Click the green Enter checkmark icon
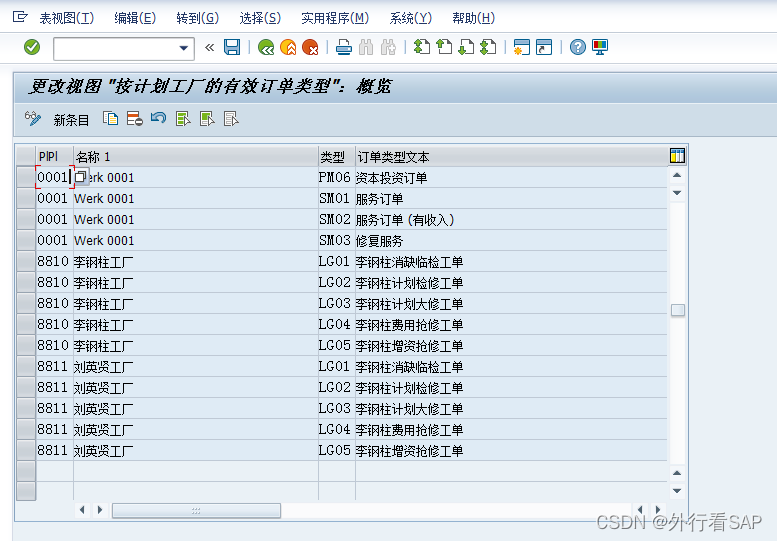This screenshot has height=541, width=777. (x=32, y=48)
